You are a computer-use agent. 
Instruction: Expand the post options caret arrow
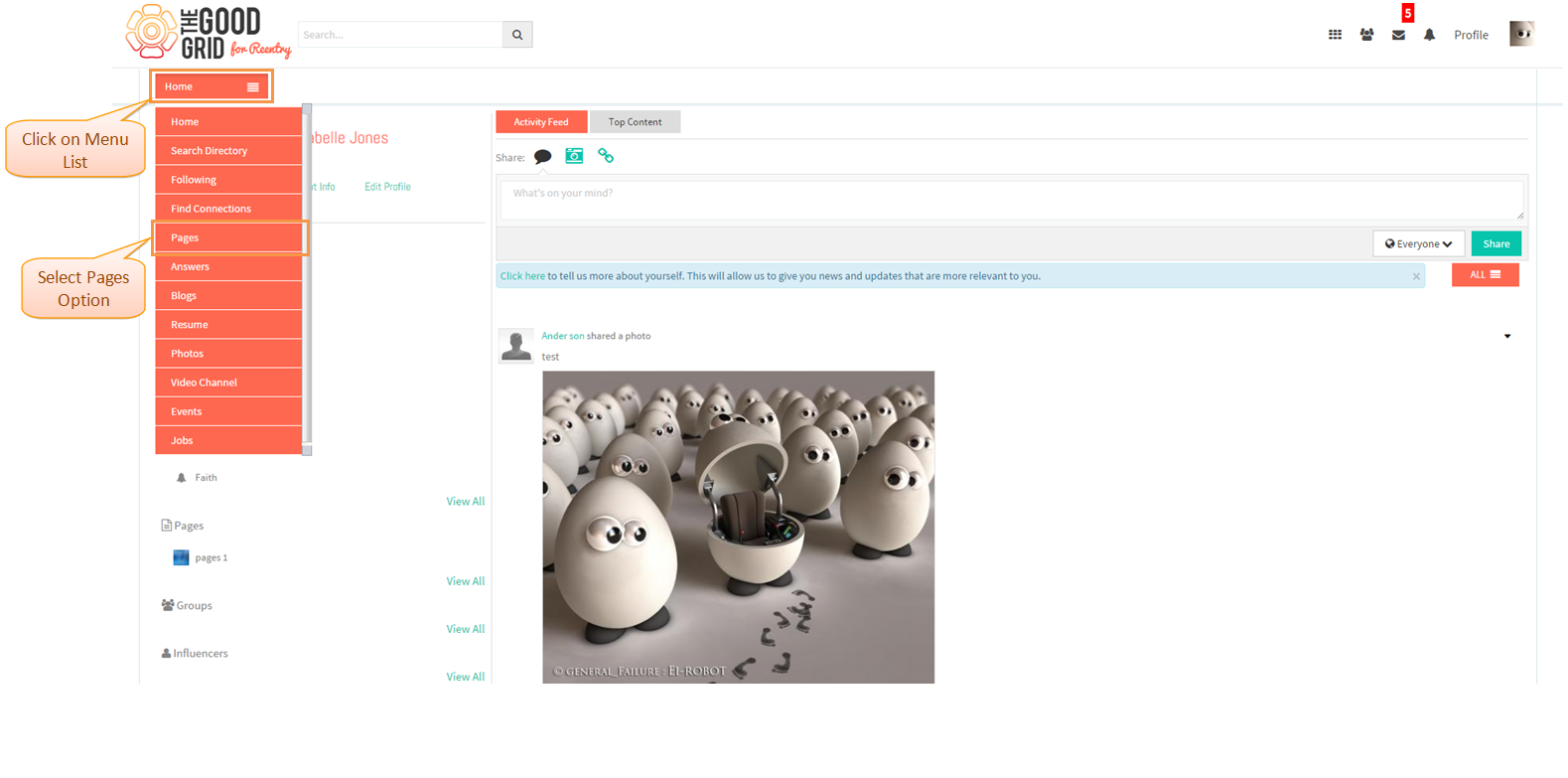tap(1507, 336)
